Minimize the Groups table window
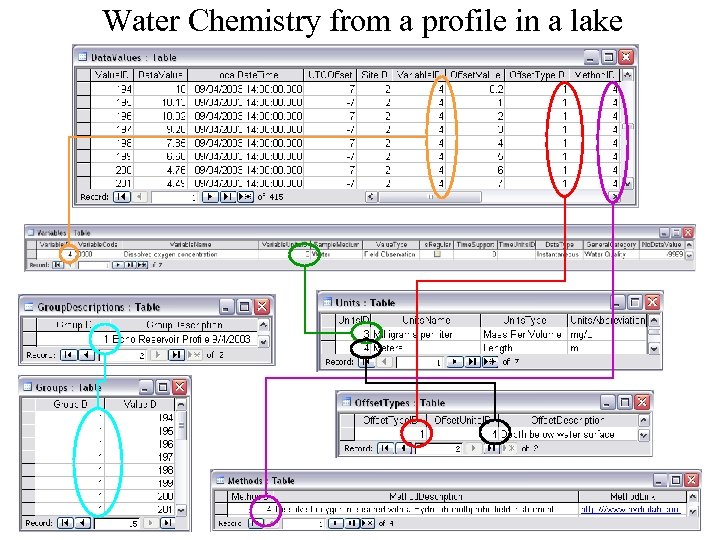The image size is (720, 540). [x=145, y=387]
